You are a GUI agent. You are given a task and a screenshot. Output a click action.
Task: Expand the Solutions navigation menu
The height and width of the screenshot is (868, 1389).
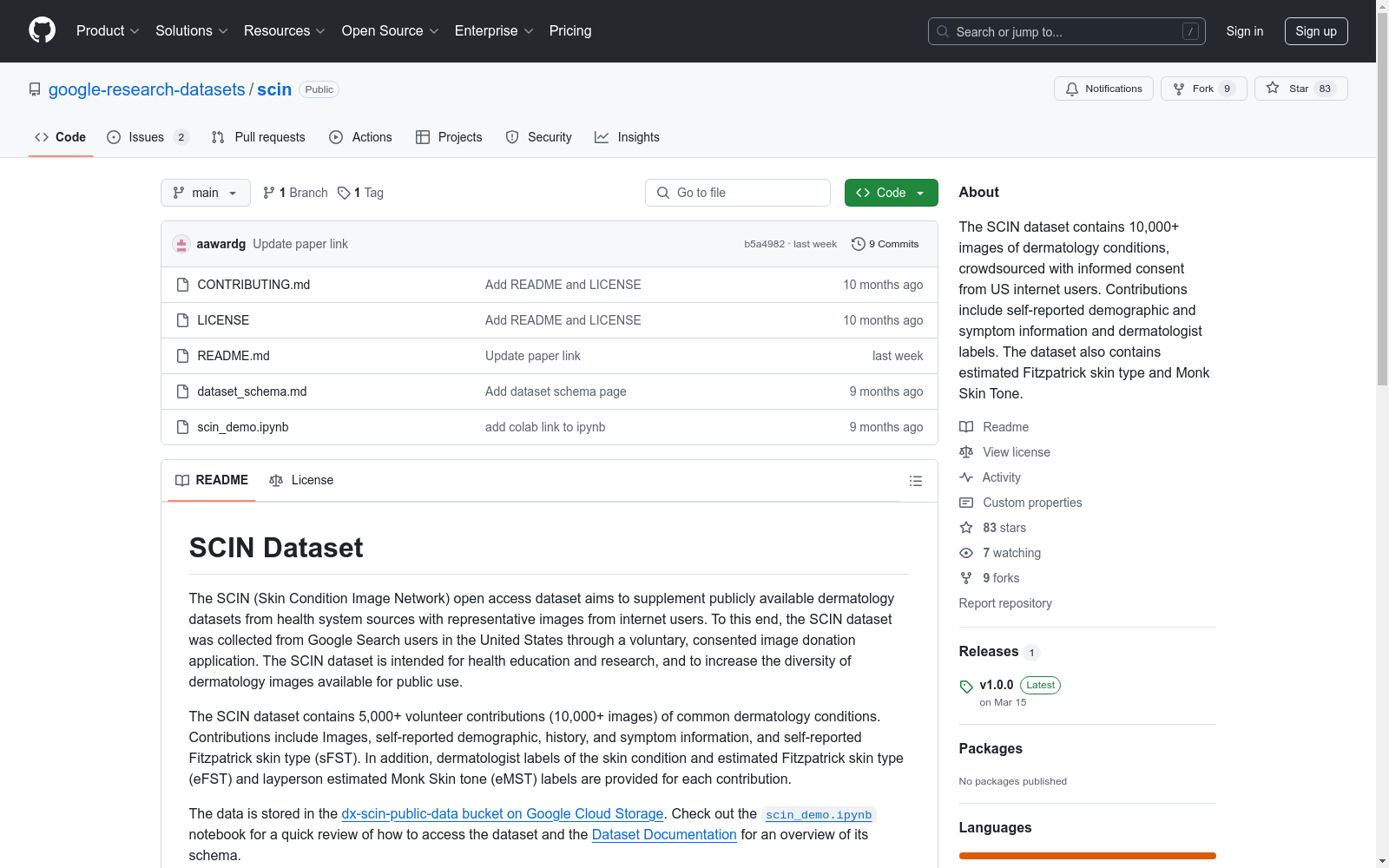pyautogui.click(x=191, y=31)
